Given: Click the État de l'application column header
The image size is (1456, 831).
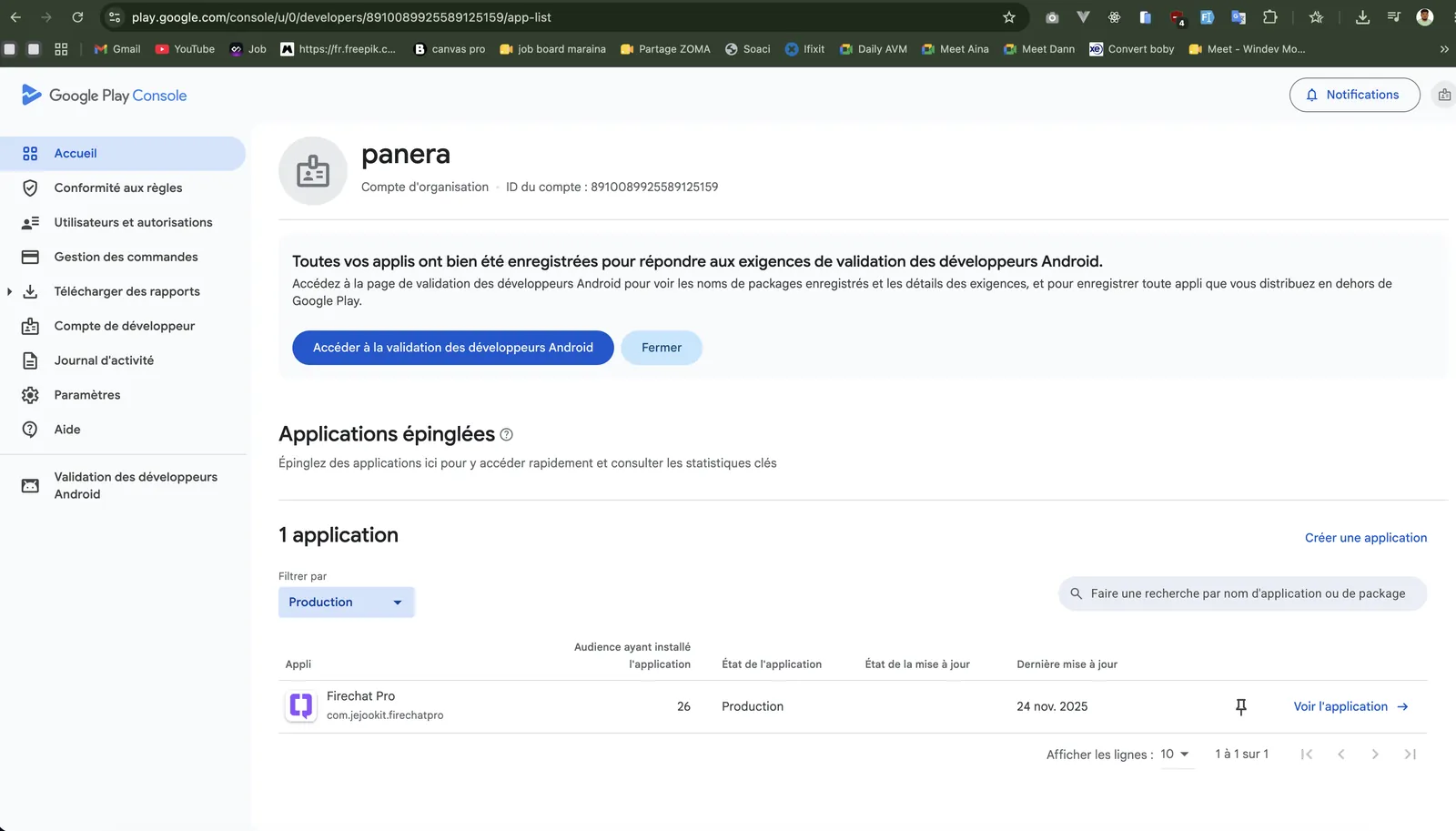Looking at the screenshot, I should click(x=772, y=664).
